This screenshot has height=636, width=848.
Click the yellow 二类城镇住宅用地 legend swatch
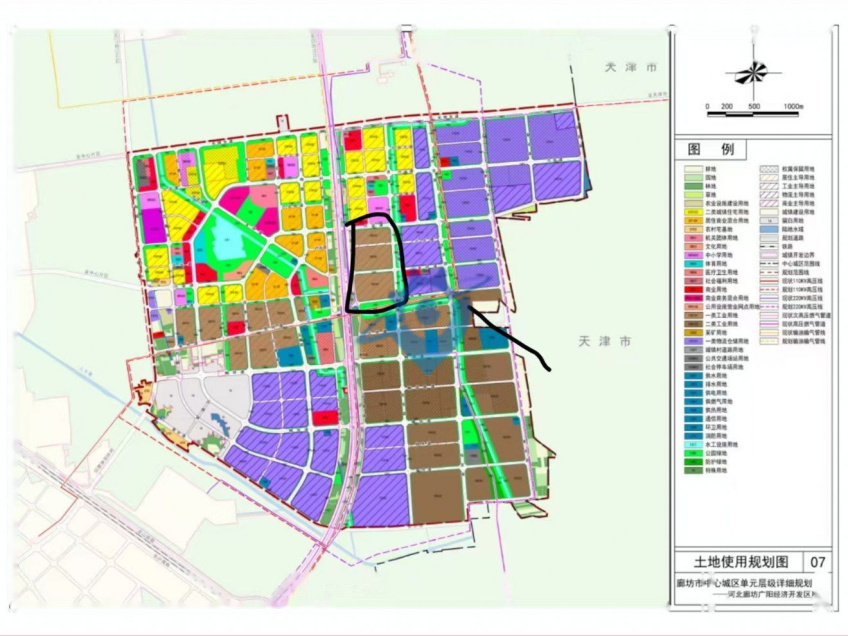point(693,212)
